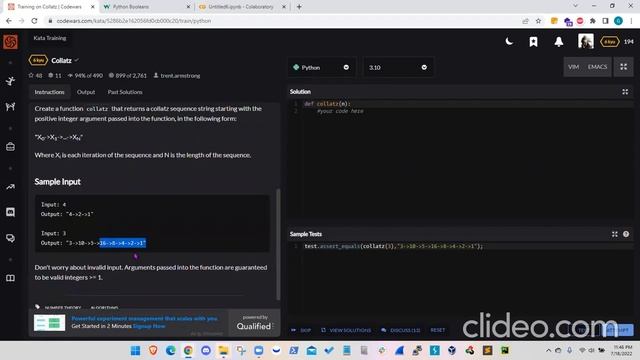The image size is (640, 360).
Task: Toggle dark mode with the moon icon
Action: (x=509, y=41)
